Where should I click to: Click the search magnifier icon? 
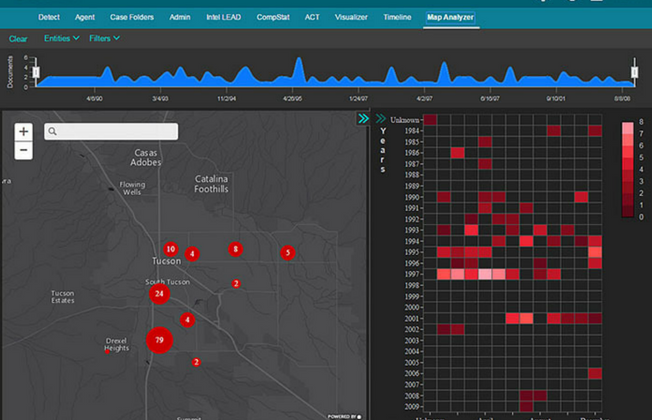pos(52,131)
